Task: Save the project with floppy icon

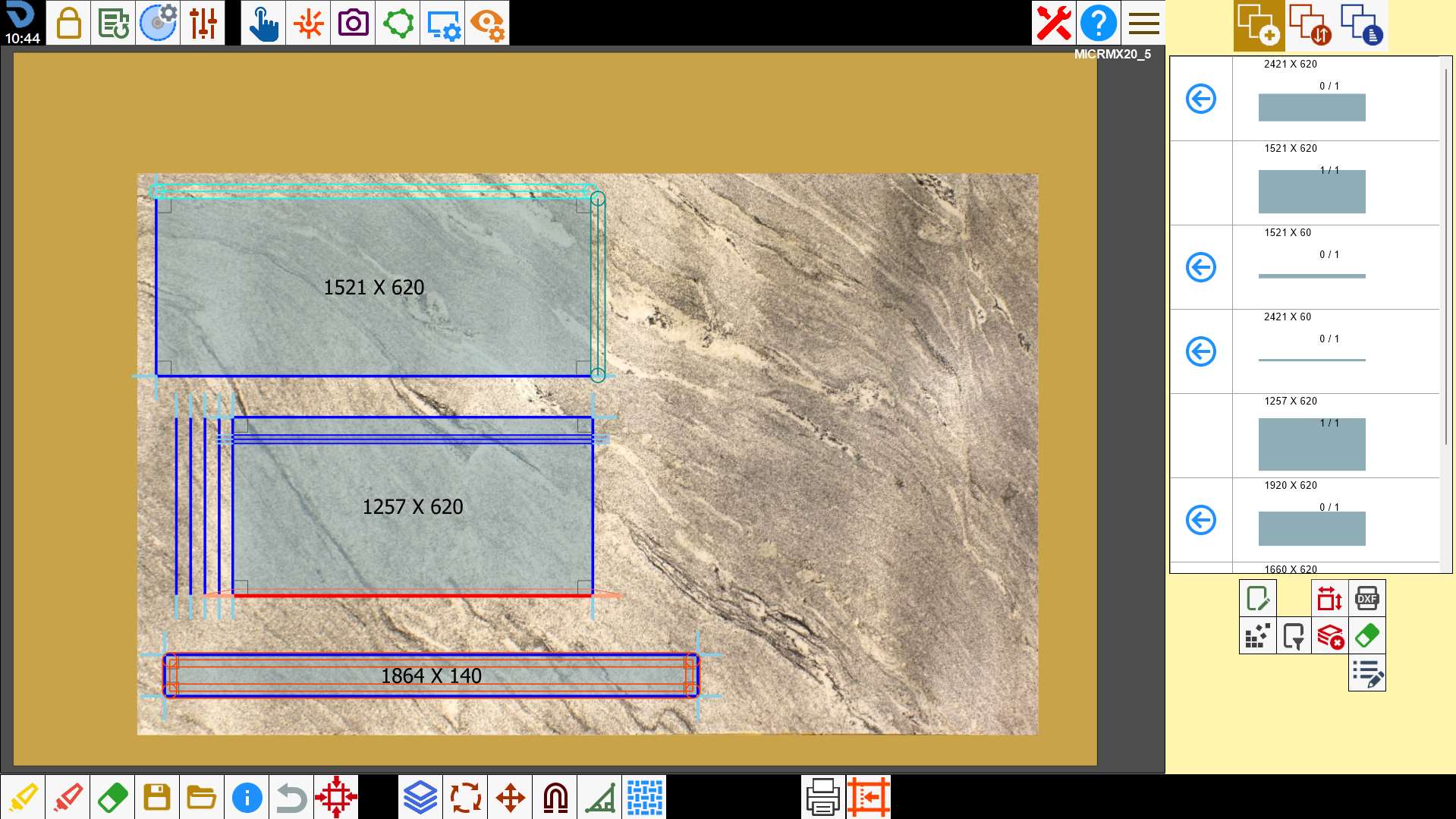Action: (157, 797)
